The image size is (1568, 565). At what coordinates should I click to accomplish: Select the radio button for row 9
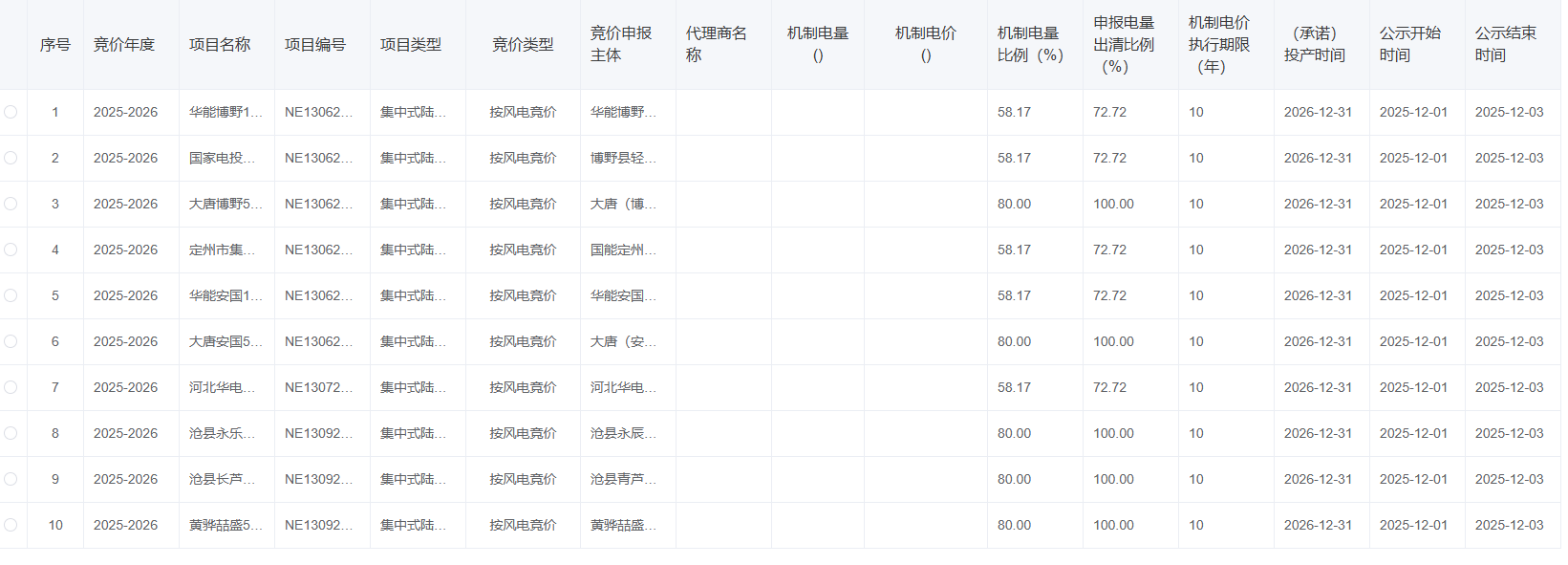[11, 479]
